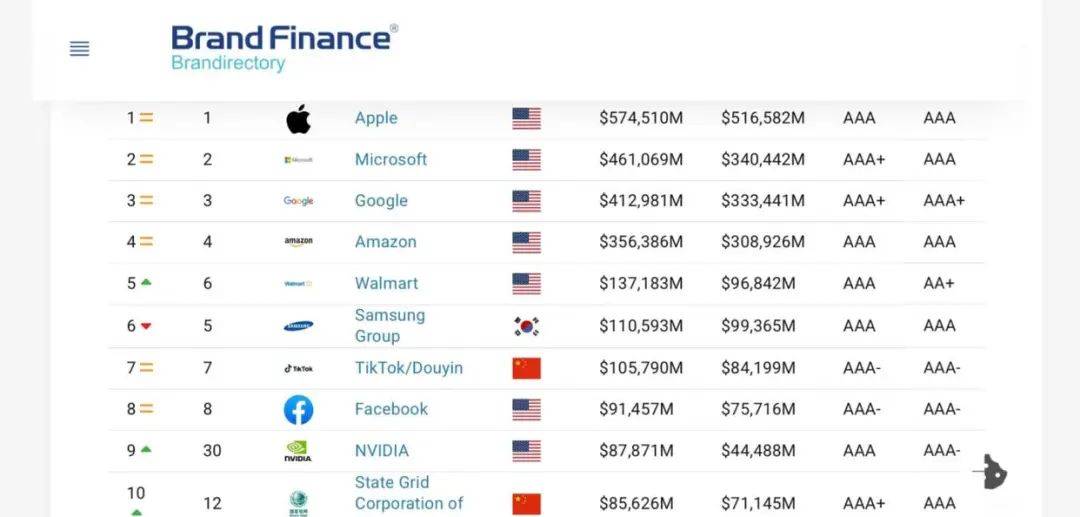Click the Walmart logo icon

coord(298,284)
